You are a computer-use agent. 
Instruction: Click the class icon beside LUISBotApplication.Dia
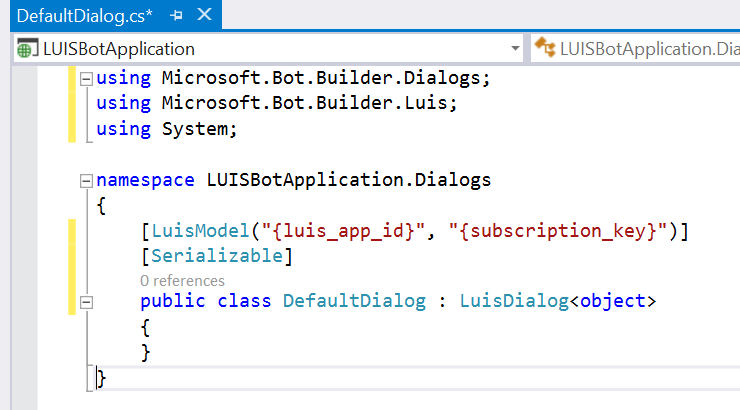pos(545,48)
